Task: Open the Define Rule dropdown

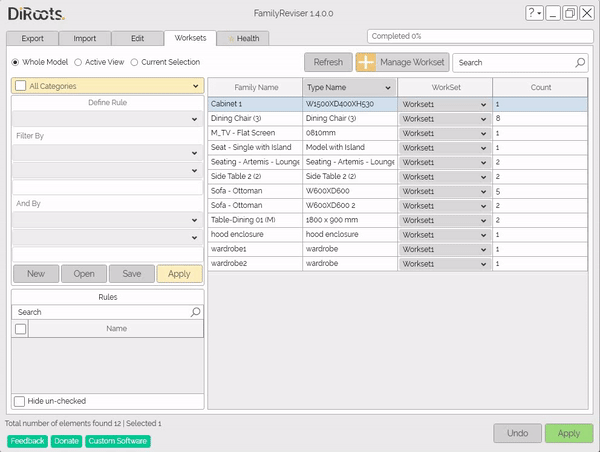Action: pyautogui.click(x=108, y=119)
